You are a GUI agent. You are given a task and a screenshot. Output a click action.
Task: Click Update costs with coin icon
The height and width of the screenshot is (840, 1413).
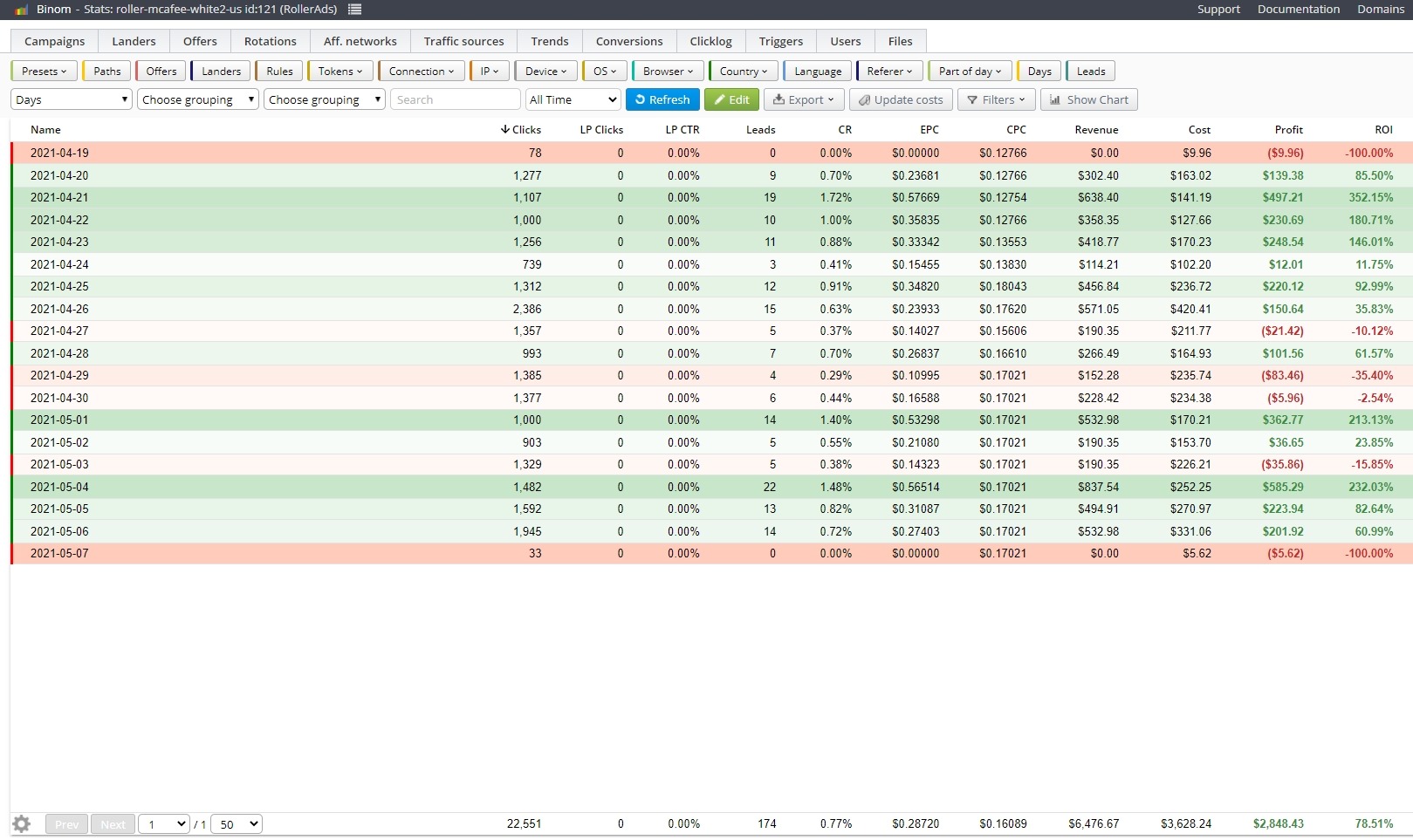pos(901,99)
